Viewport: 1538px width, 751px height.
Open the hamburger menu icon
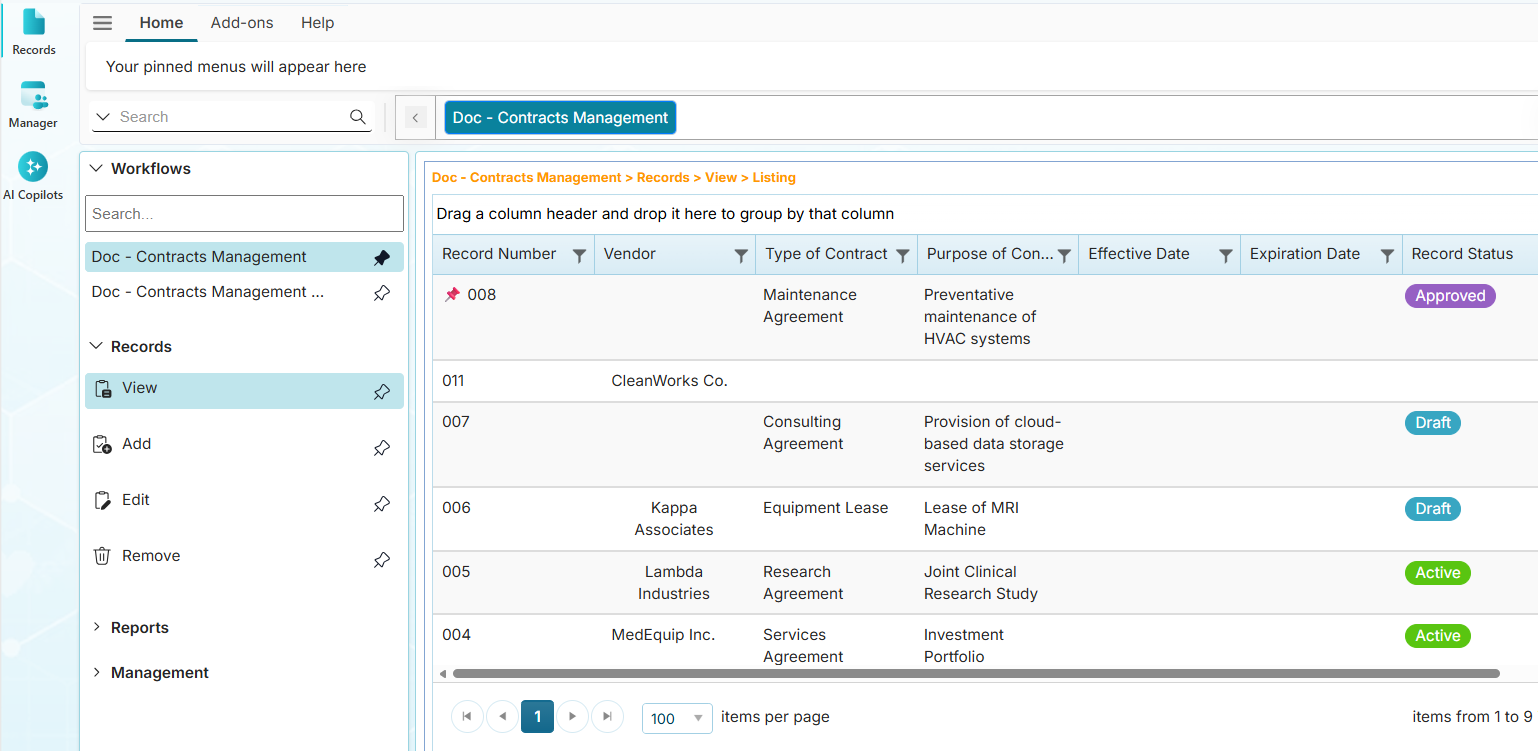point(101,22)
